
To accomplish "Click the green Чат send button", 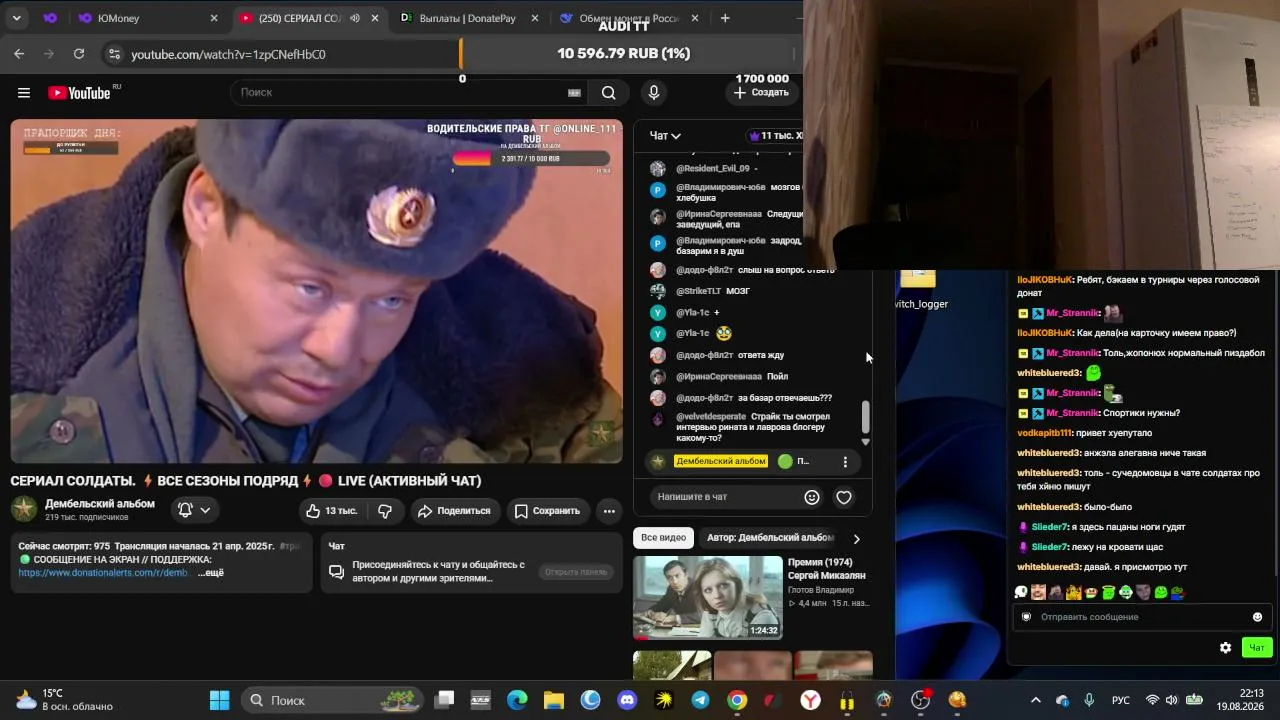I will tap(1257, 648).
